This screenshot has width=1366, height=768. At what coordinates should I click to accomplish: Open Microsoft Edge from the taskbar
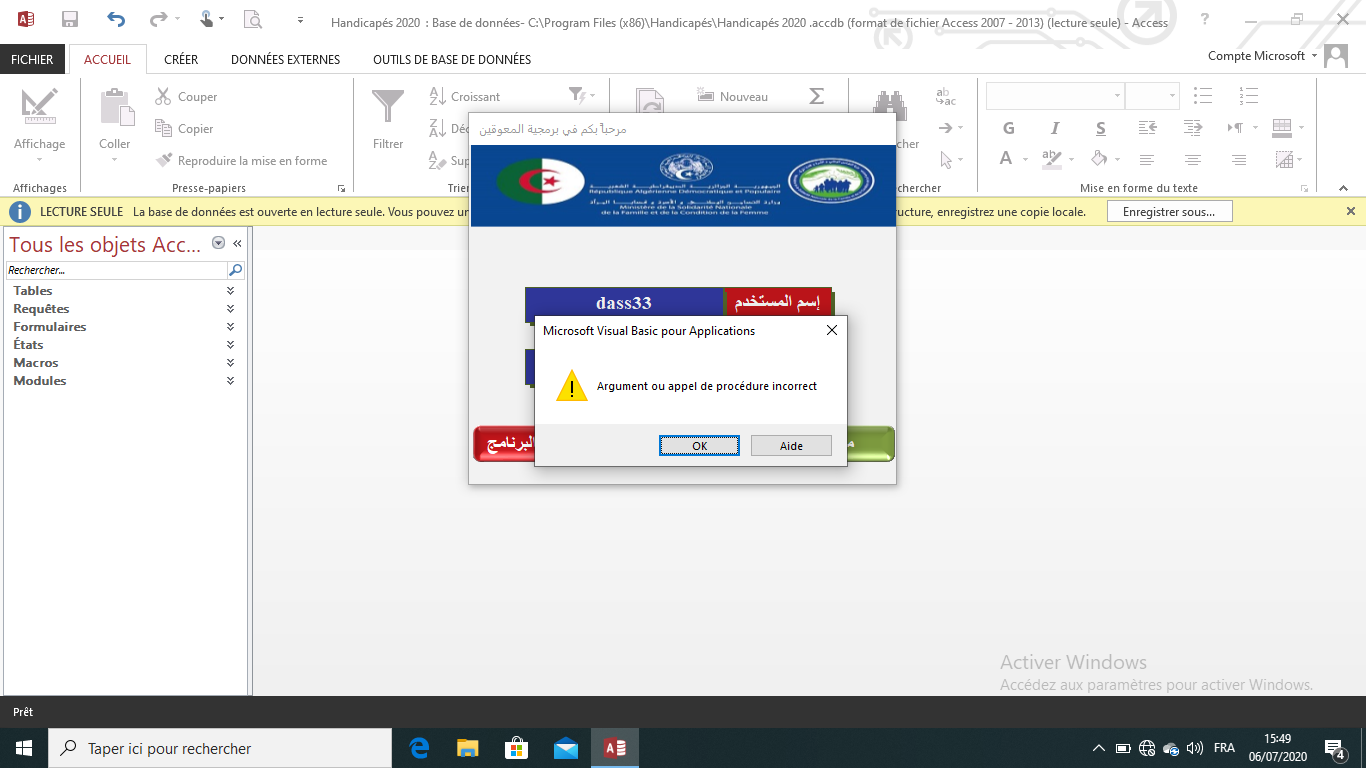(x=419, y=748)
